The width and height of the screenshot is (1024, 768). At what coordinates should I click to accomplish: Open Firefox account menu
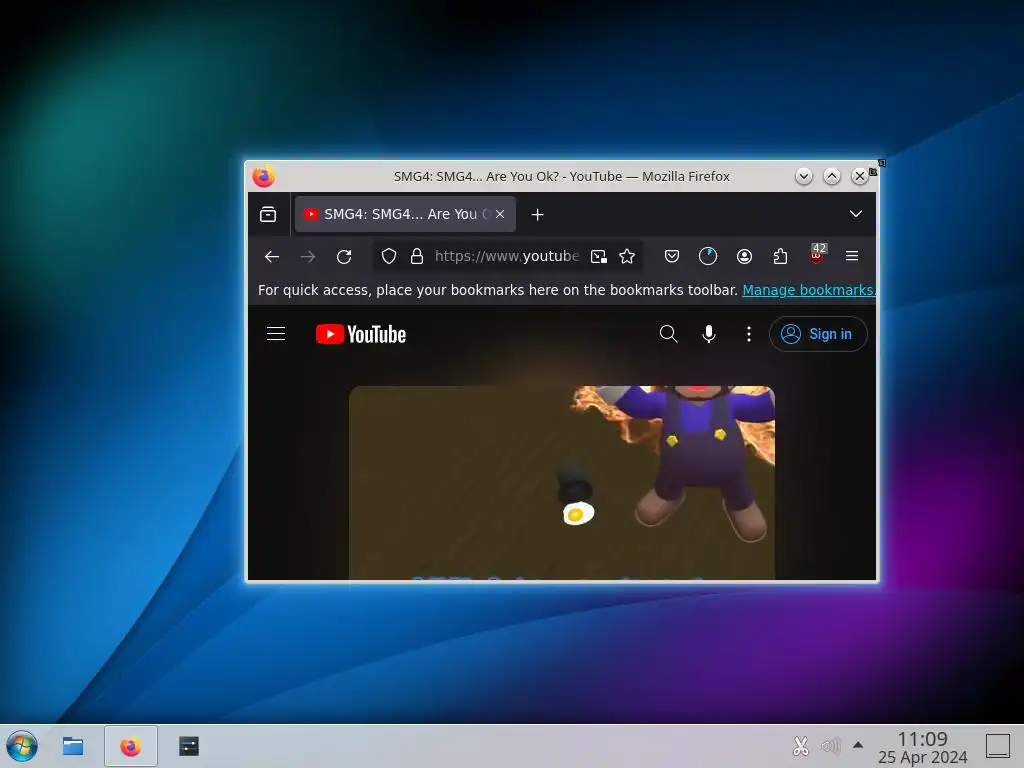tap(744, 257)
